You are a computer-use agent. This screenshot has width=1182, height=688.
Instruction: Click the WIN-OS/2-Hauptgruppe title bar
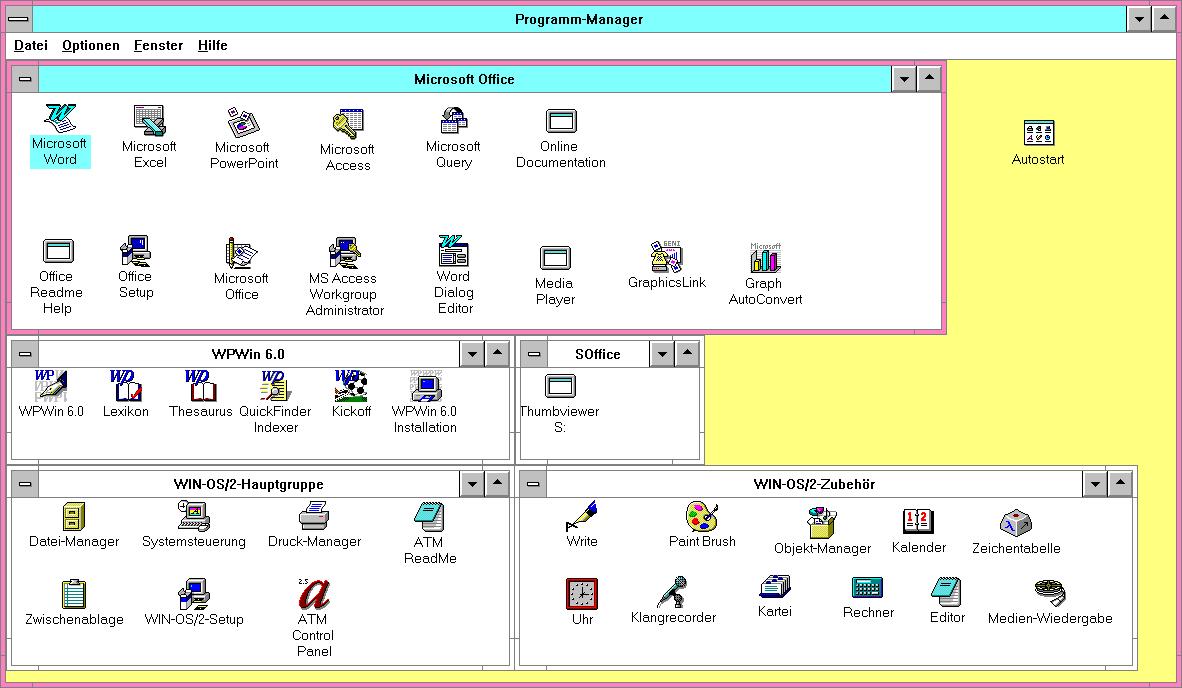pyautogui.click(x=249, y=484)
